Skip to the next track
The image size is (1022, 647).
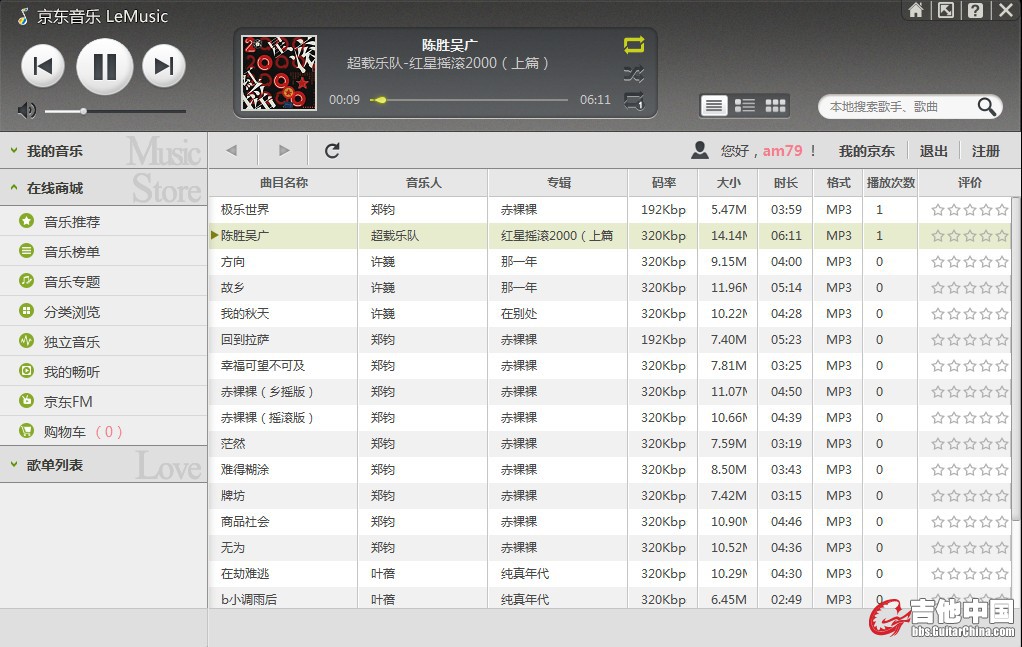tap(164, 66)
